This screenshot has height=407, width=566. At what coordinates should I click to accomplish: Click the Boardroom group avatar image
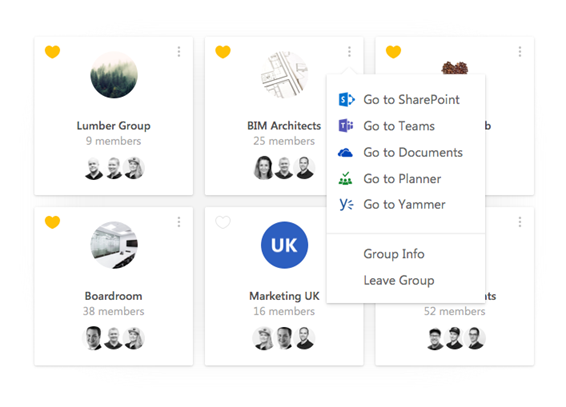pyautogui.click(x=114, y=245)
